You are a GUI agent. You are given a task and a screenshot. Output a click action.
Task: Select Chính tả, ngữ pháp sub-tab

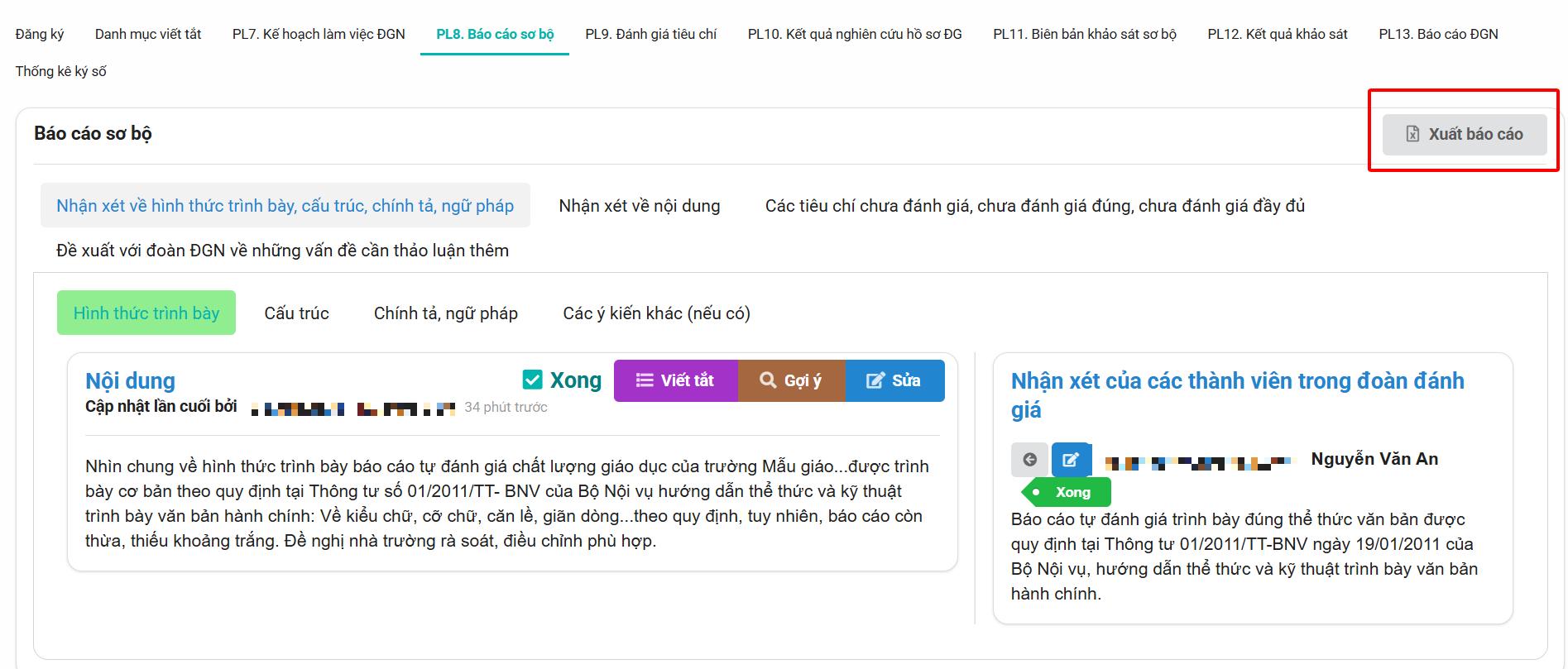[x=445, y=313]
